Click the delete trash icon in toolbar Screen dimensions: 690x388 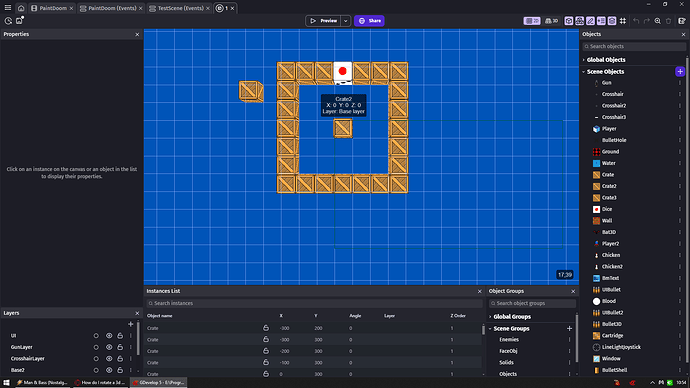click(x=668, y=21)
